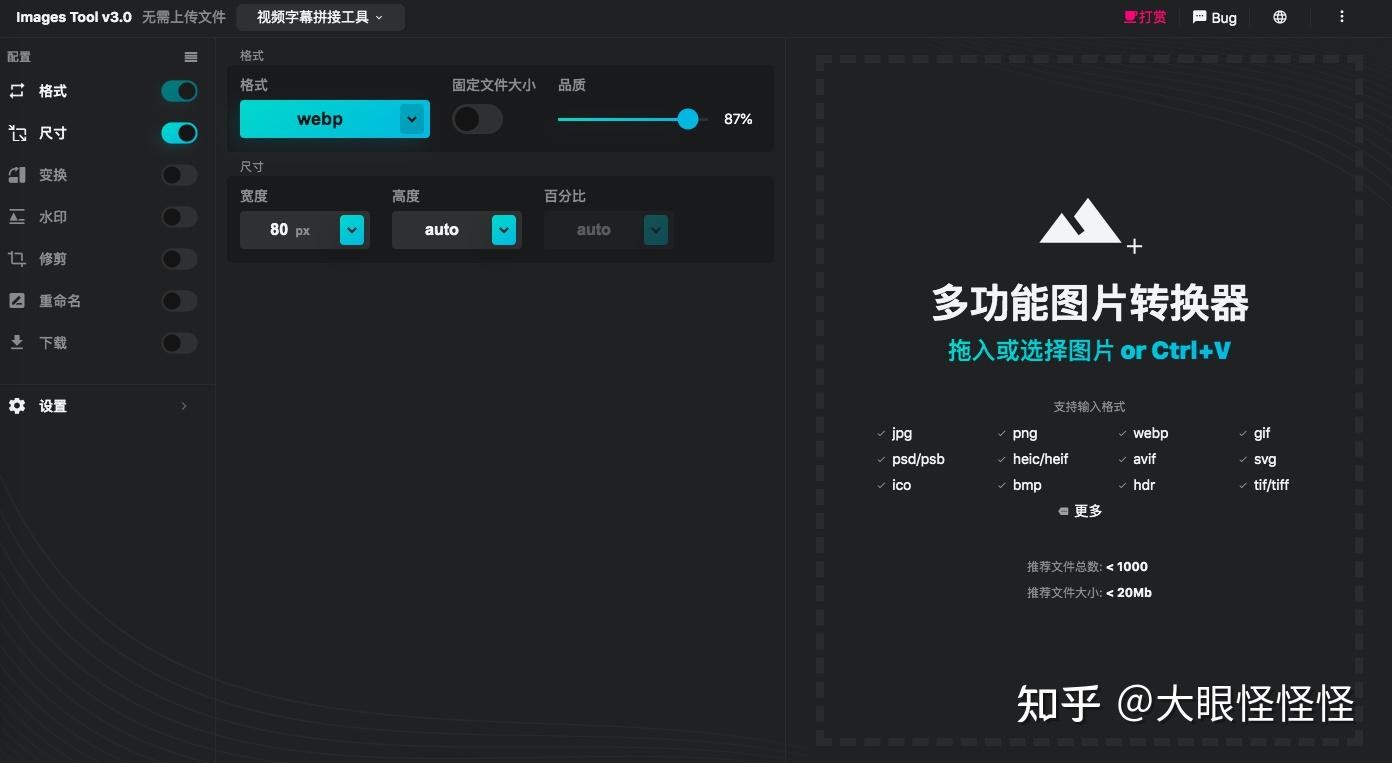The height and width of the screenshot is (763, 1392).
Task: Click the 重命名 rename icon in sidebar
Action: 17,301
